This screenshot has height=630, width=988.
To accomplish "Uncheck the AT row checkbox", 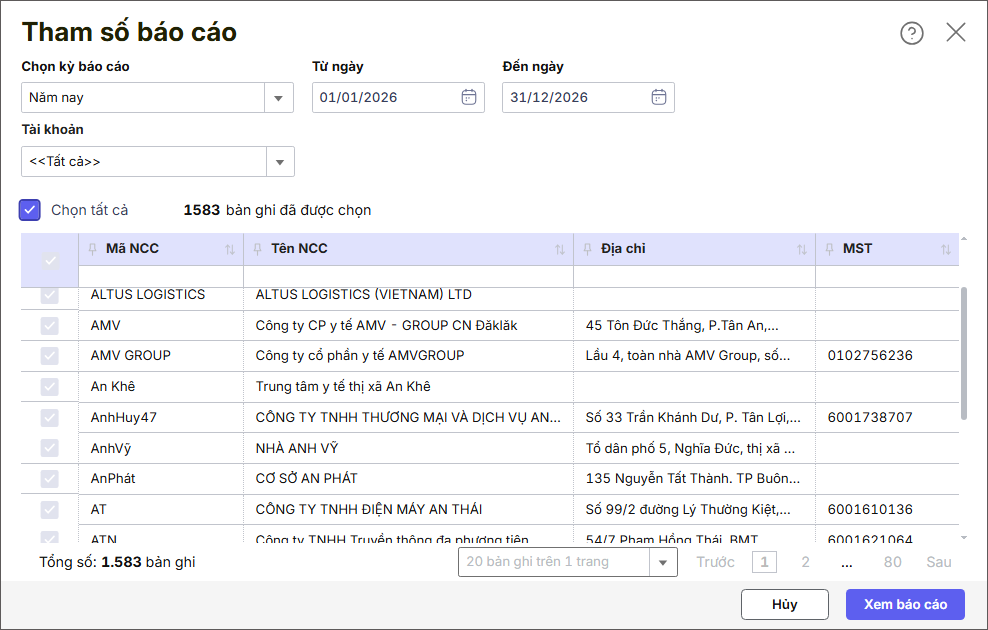I will [x=50, y=510].
